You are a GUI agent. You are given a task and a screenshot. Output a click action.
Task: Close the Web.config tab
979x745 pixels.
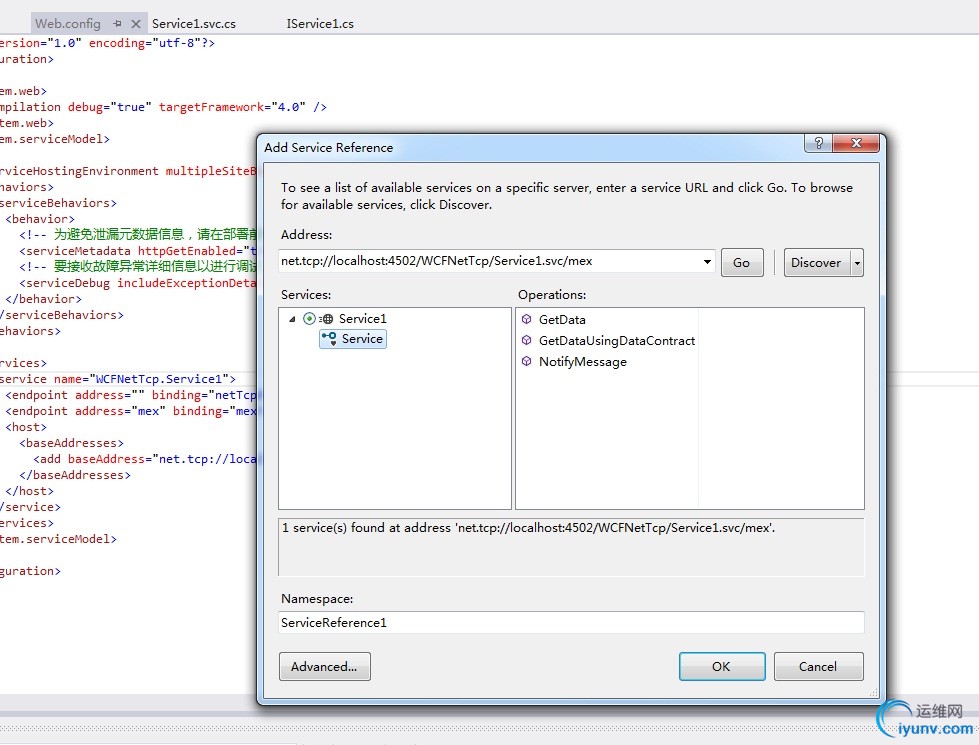[x=135, y=24]
